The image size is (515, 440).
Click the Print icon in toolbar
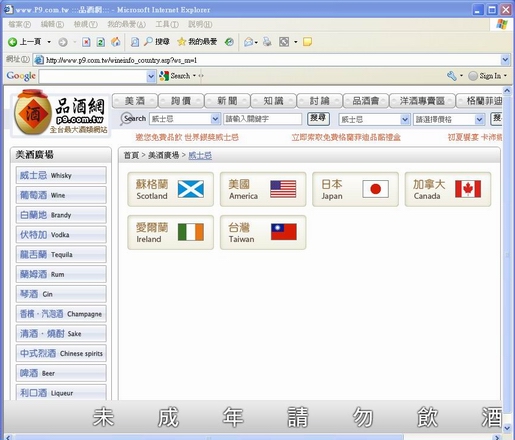click(x=267, y=42)
